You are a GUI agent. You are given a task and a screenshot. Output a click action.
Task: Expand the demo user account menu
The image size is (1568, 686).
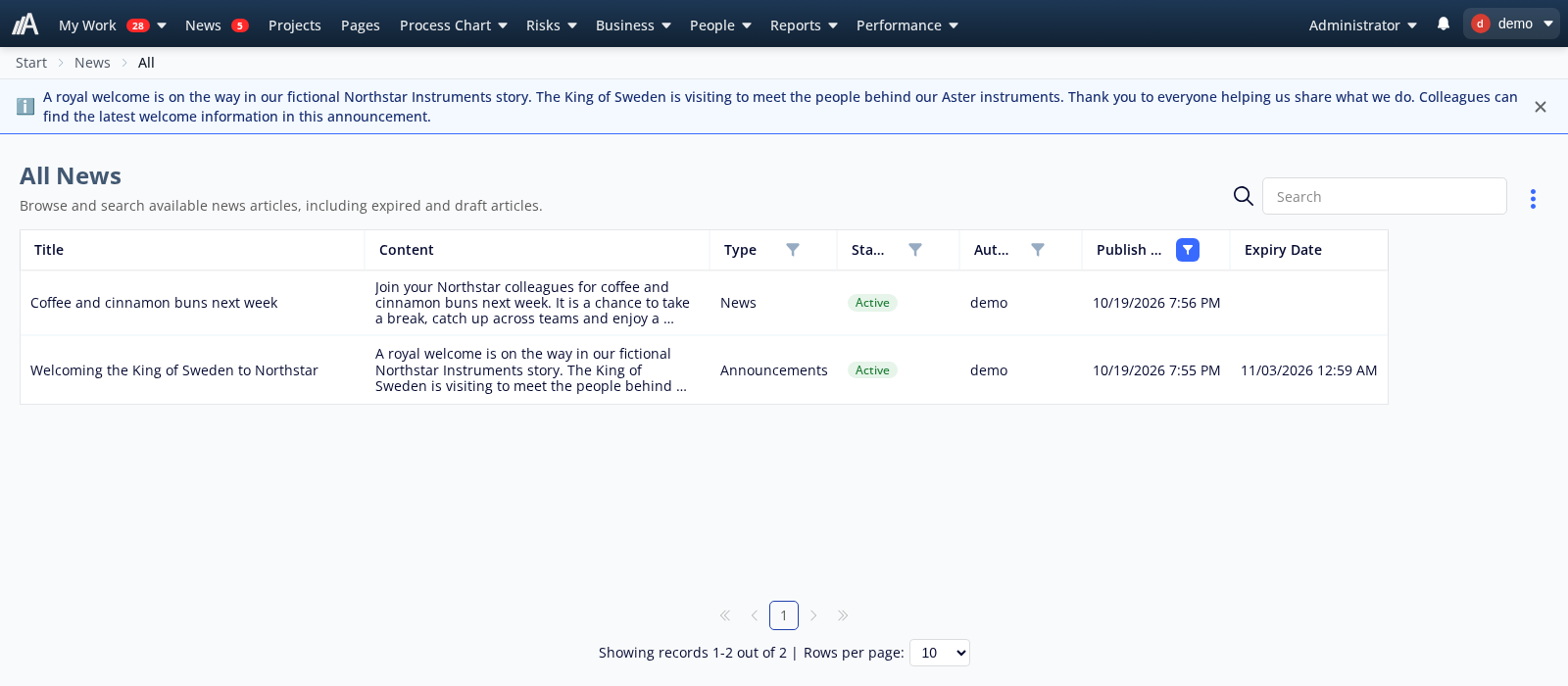1511,24
